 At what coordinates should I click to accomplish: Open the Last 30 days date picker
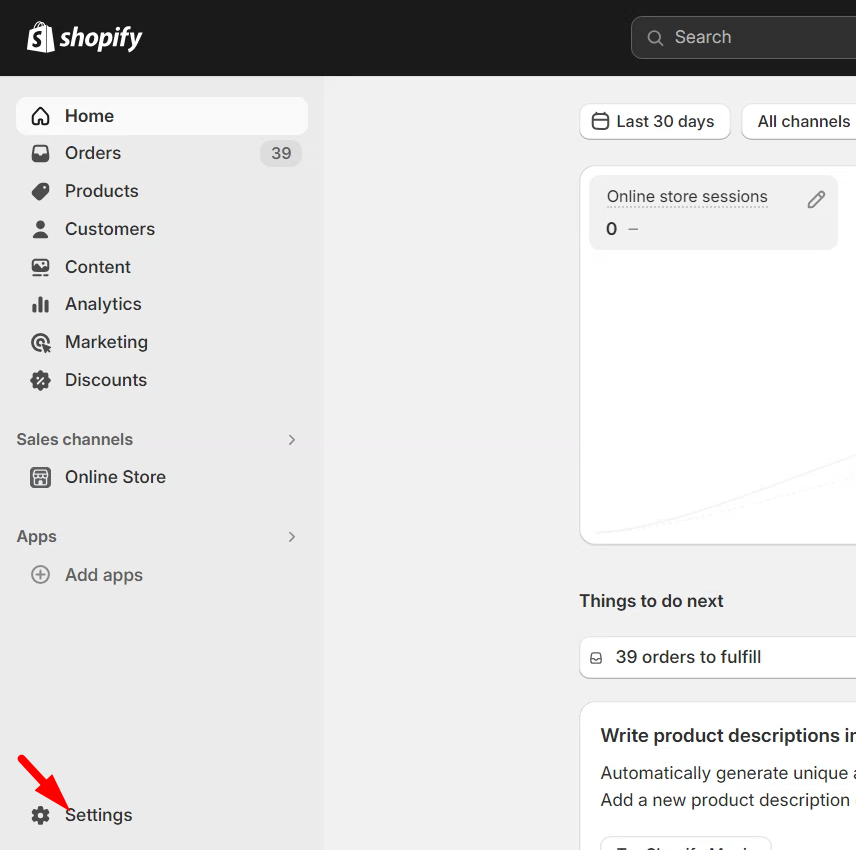tap(654, 122)
